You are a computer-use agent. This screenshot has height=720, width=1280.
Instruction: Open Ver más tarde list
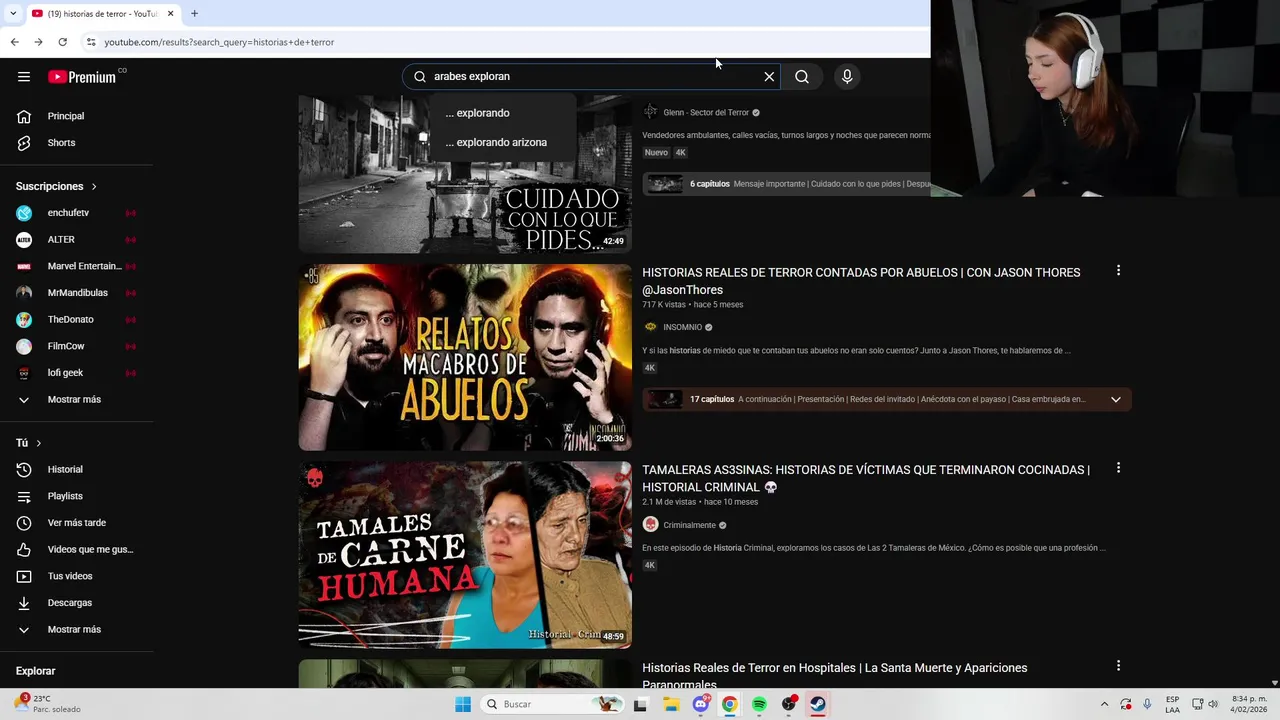click(77, 523)
